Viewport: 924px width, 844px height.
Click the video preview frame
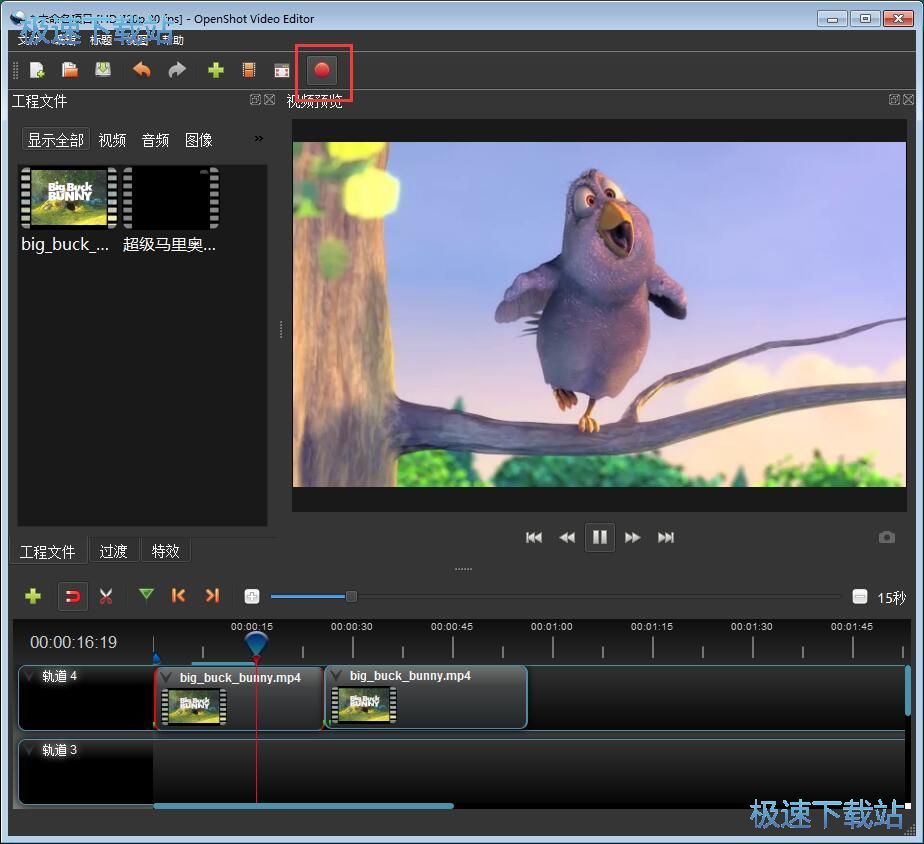599,314
